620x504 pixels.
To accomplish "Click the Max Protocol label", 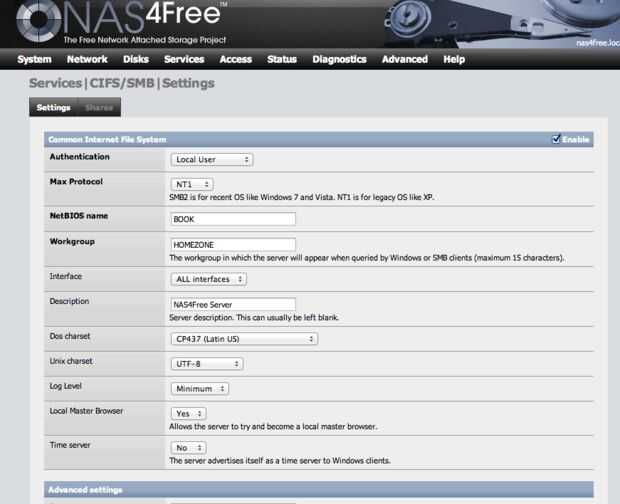I will (76, 181).
